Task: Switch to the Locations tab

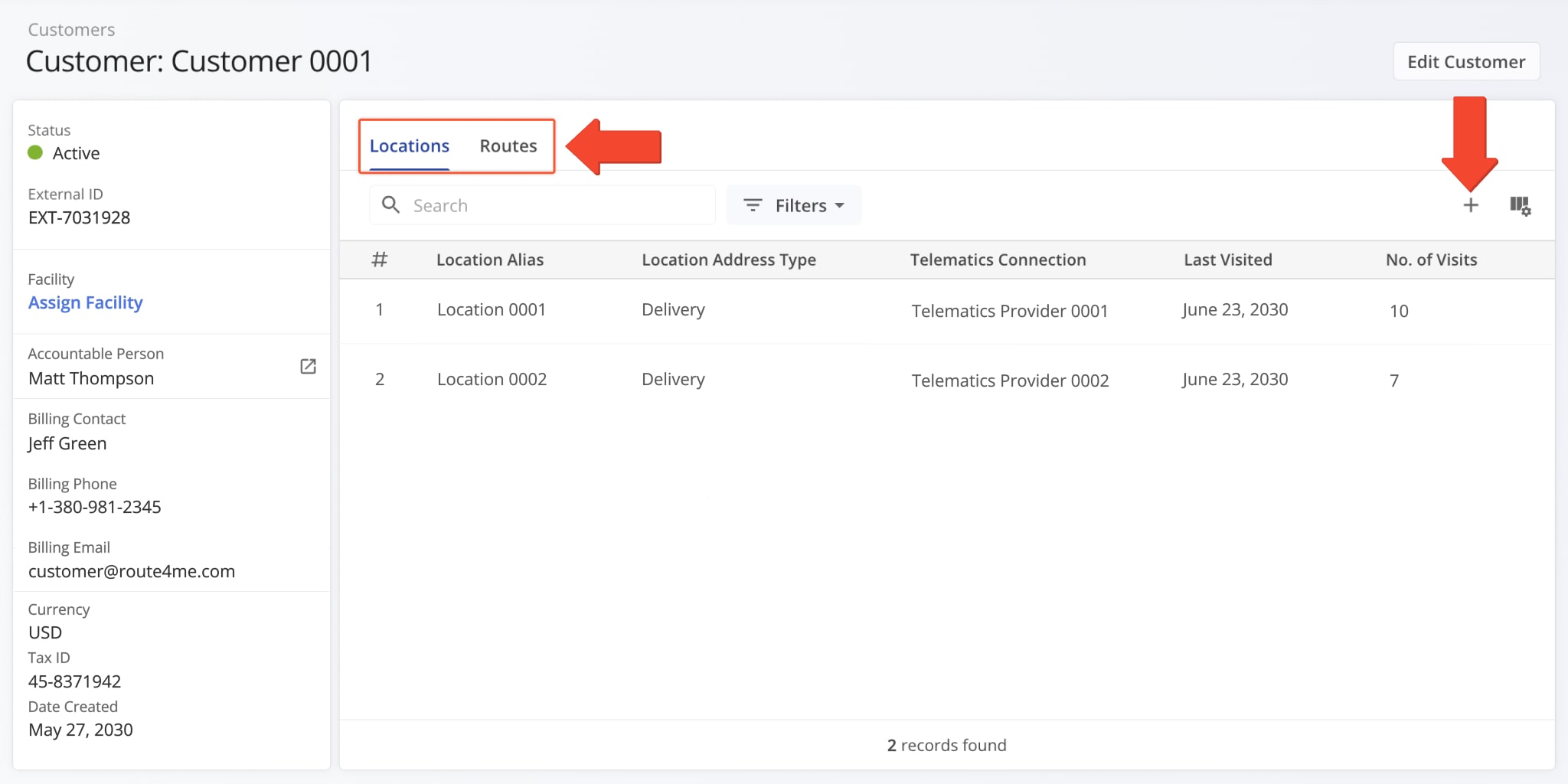Action: 410,145
